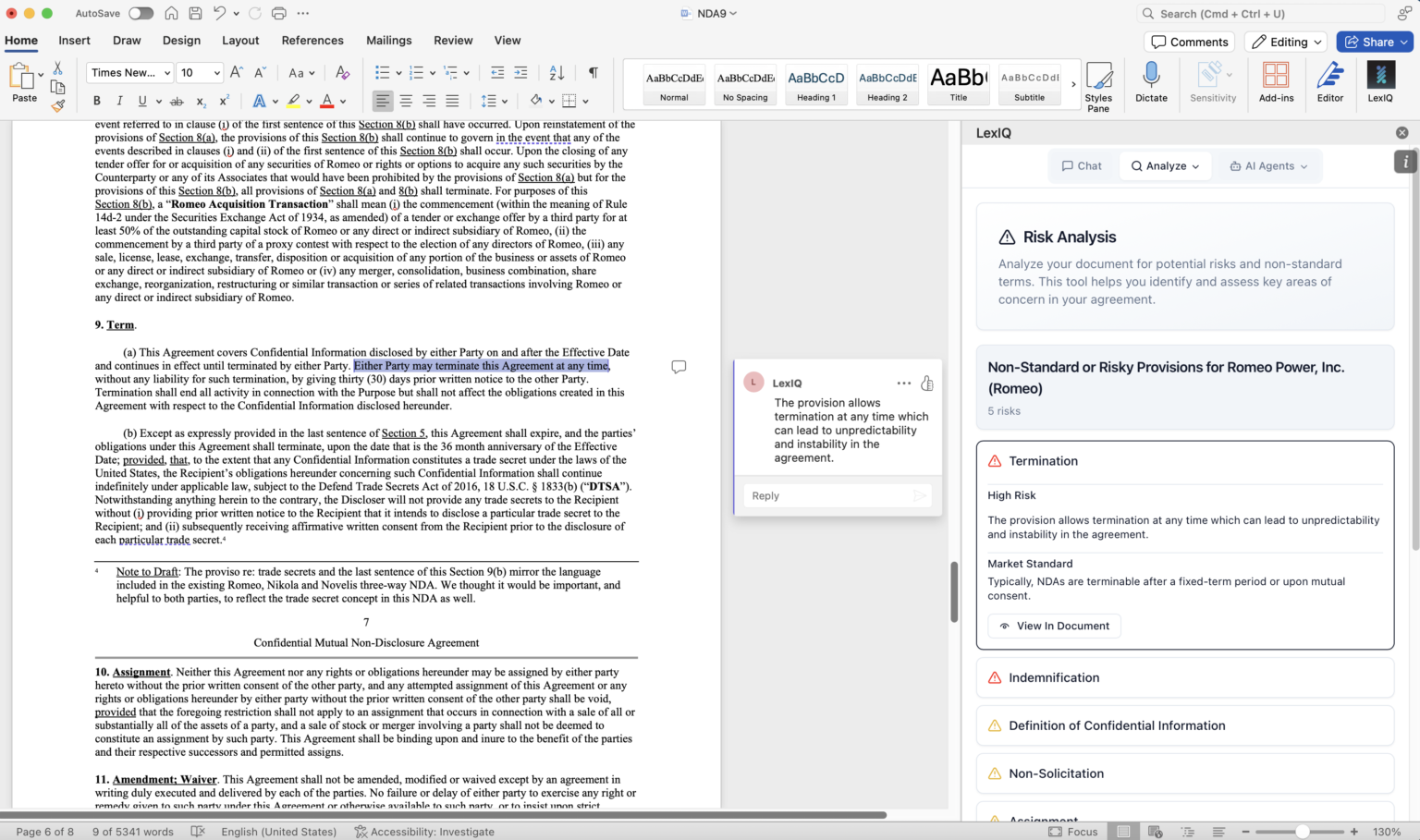Click the View In Document button

click(1054, 626)
